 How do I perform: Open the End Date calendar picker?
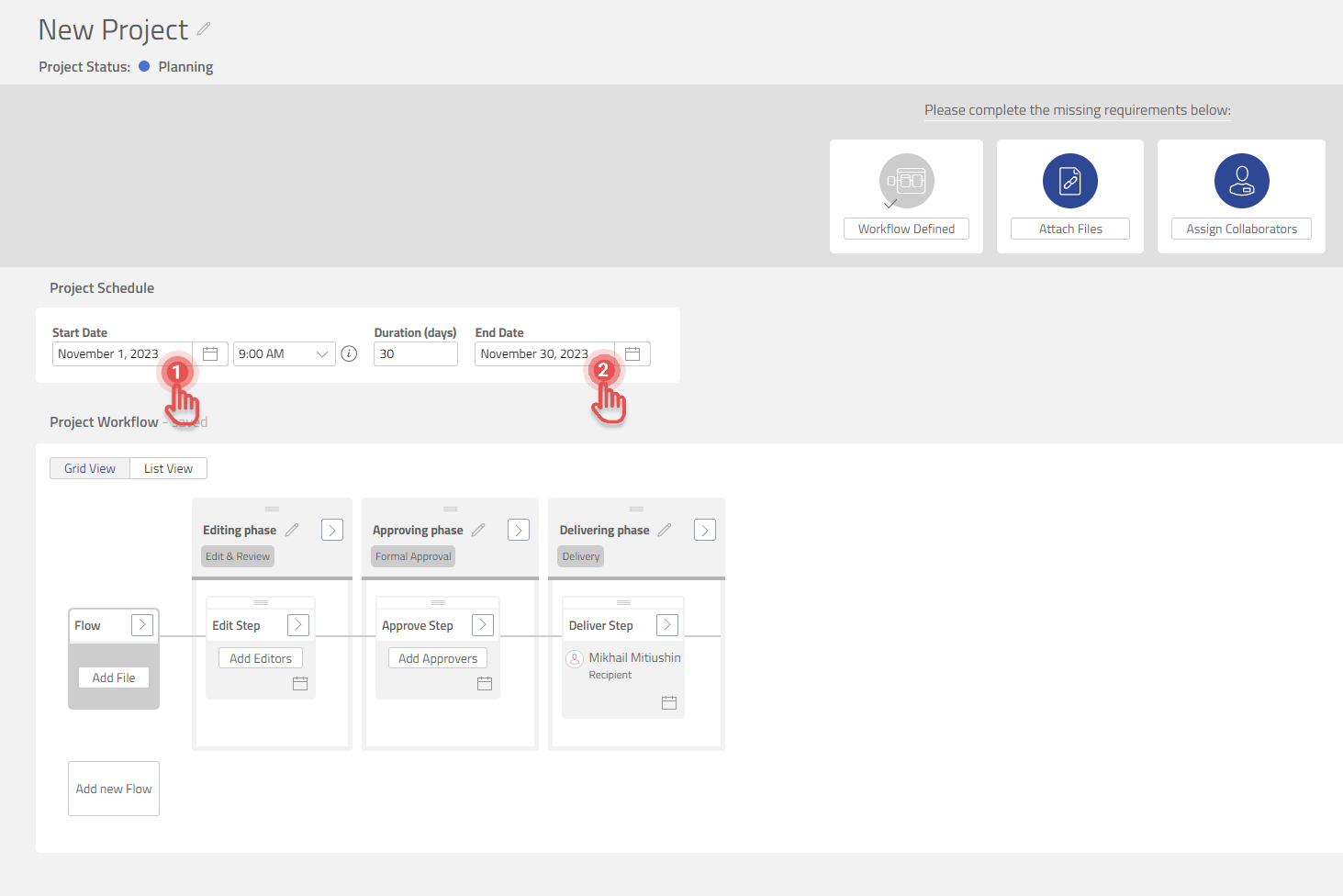[632, 354]
